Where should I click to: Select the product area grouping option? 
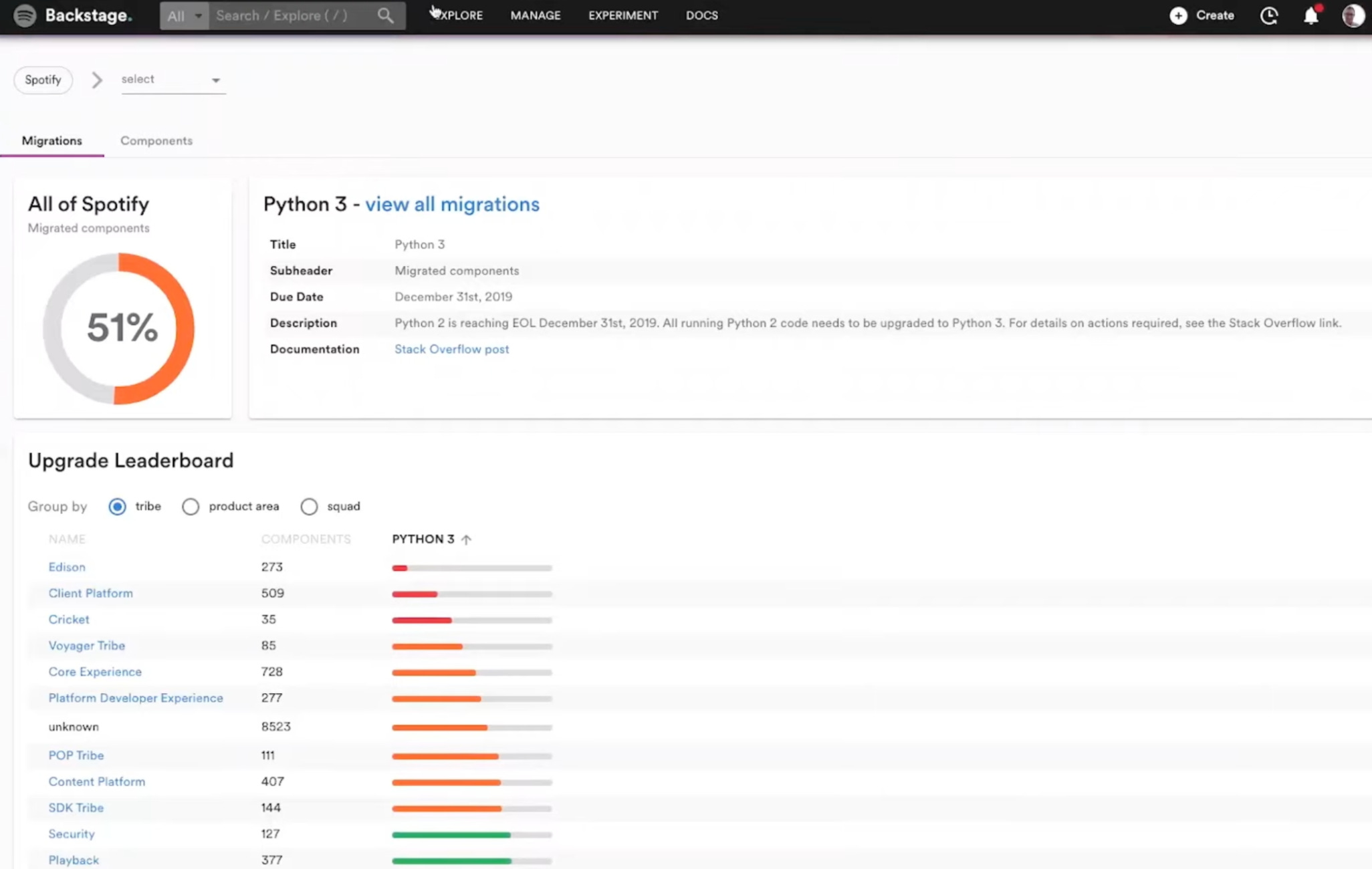[191, 507]
